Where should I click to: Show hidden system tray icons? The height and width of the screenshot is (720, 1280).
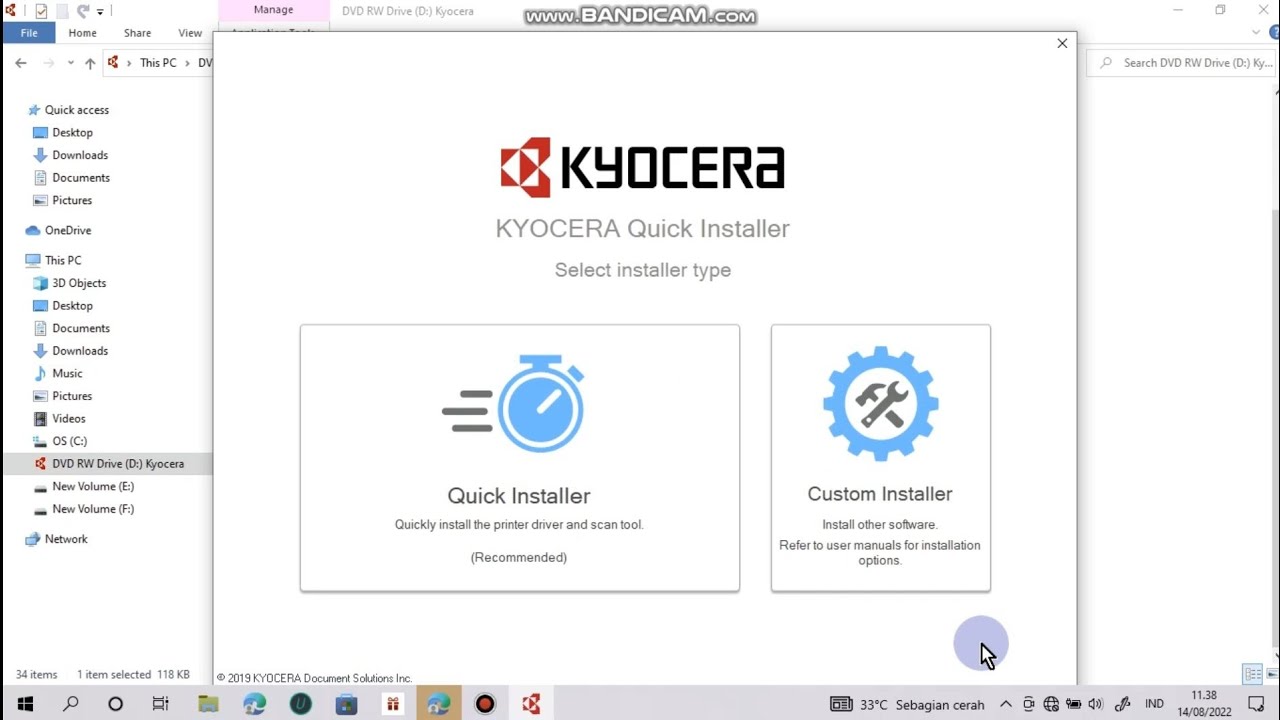coord(1006,704)
